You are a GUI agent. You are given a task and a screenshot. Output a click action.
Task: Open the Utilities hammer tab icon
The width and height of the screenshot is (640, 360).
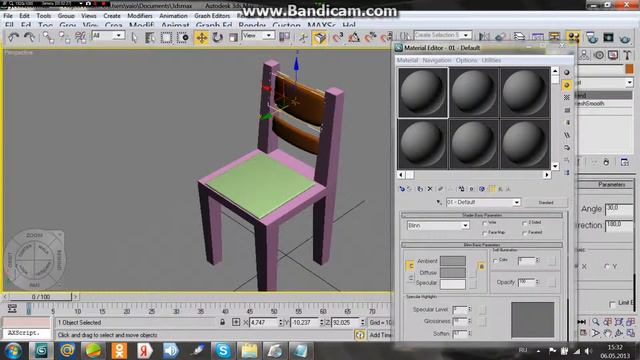click(x=627, y=55)
